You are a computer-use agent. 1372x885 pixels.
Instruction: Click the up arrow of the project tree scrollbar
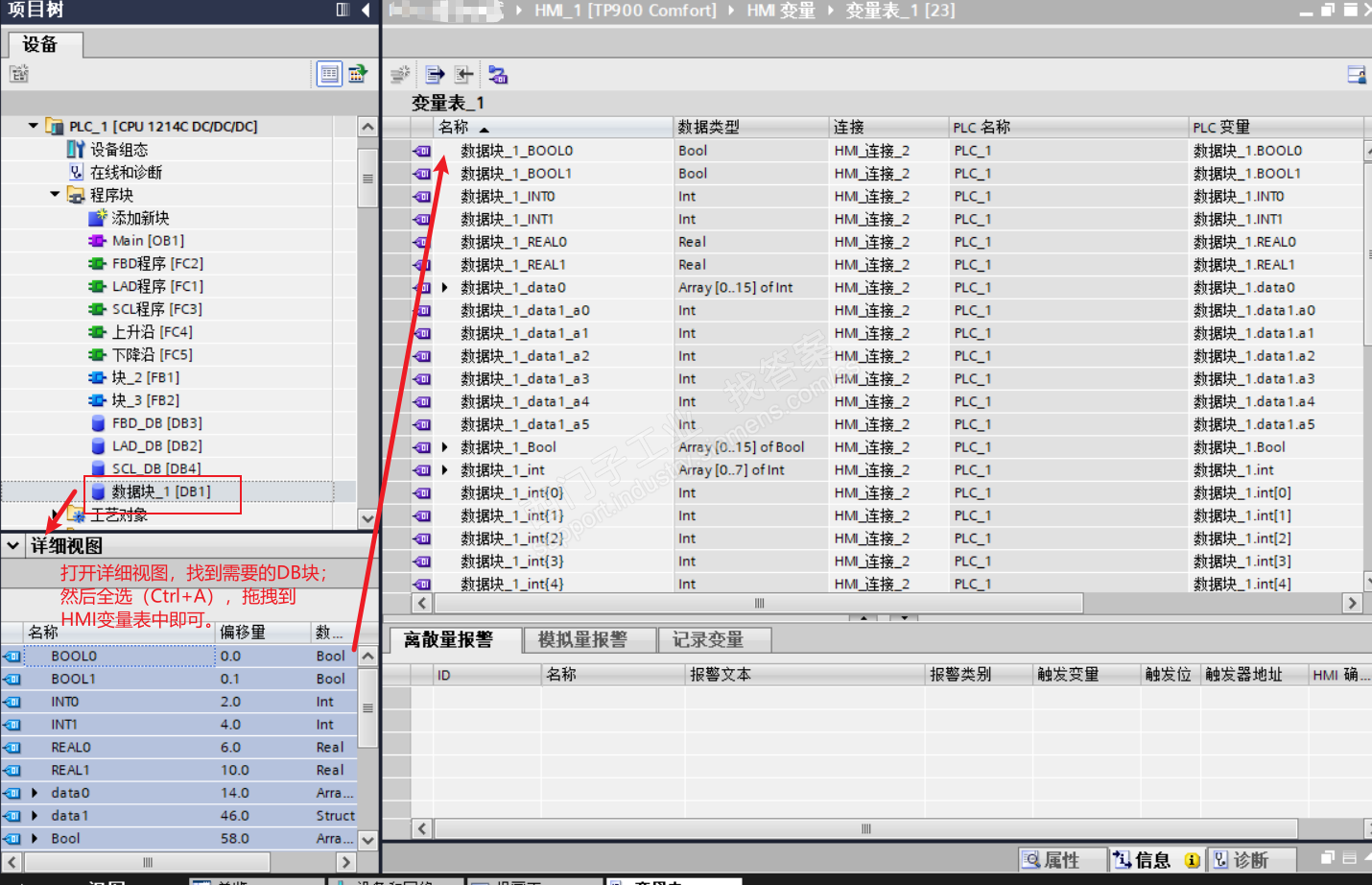pos(367,127)
